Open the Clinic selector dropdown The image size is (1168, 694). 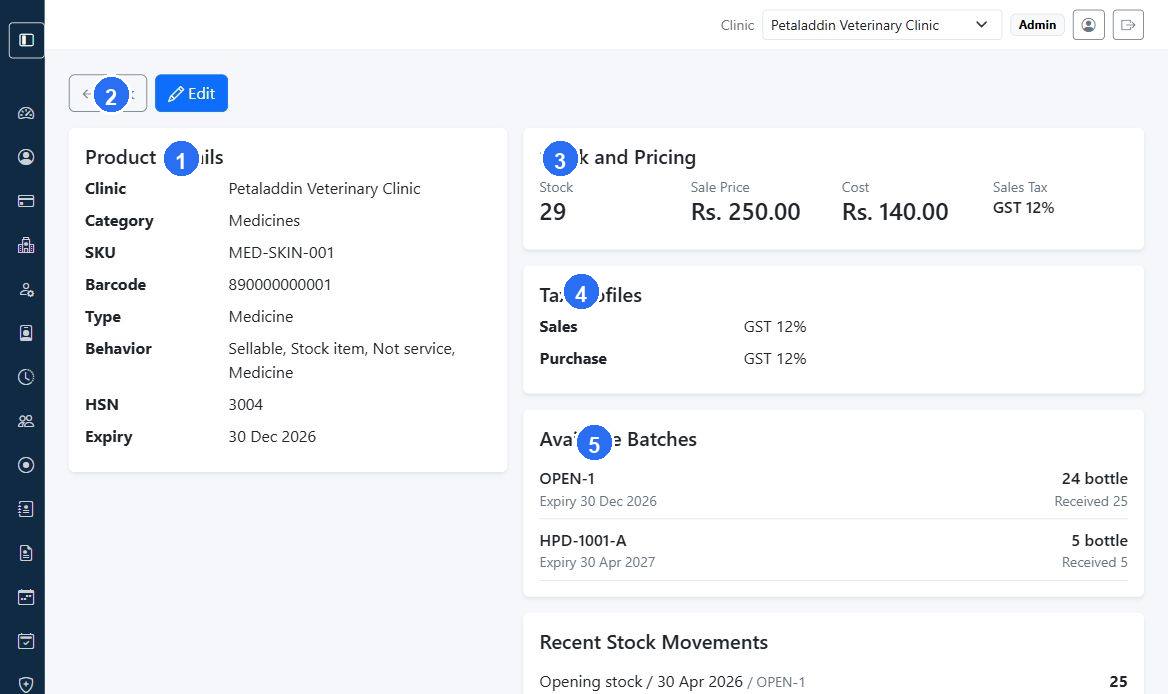tap(881, 25)
